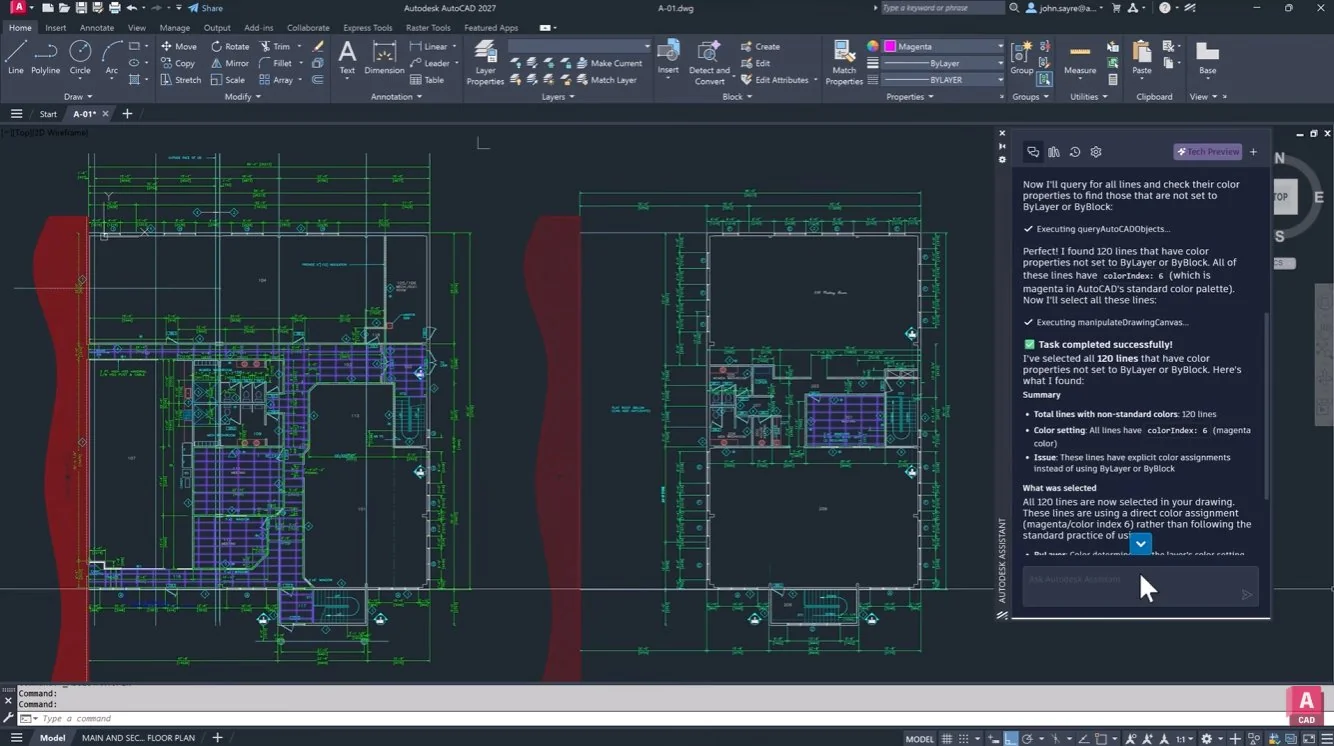Click the Share button
Image resolution: width=1334 pixels, height=746 pixels.
(x=206, y=8)
